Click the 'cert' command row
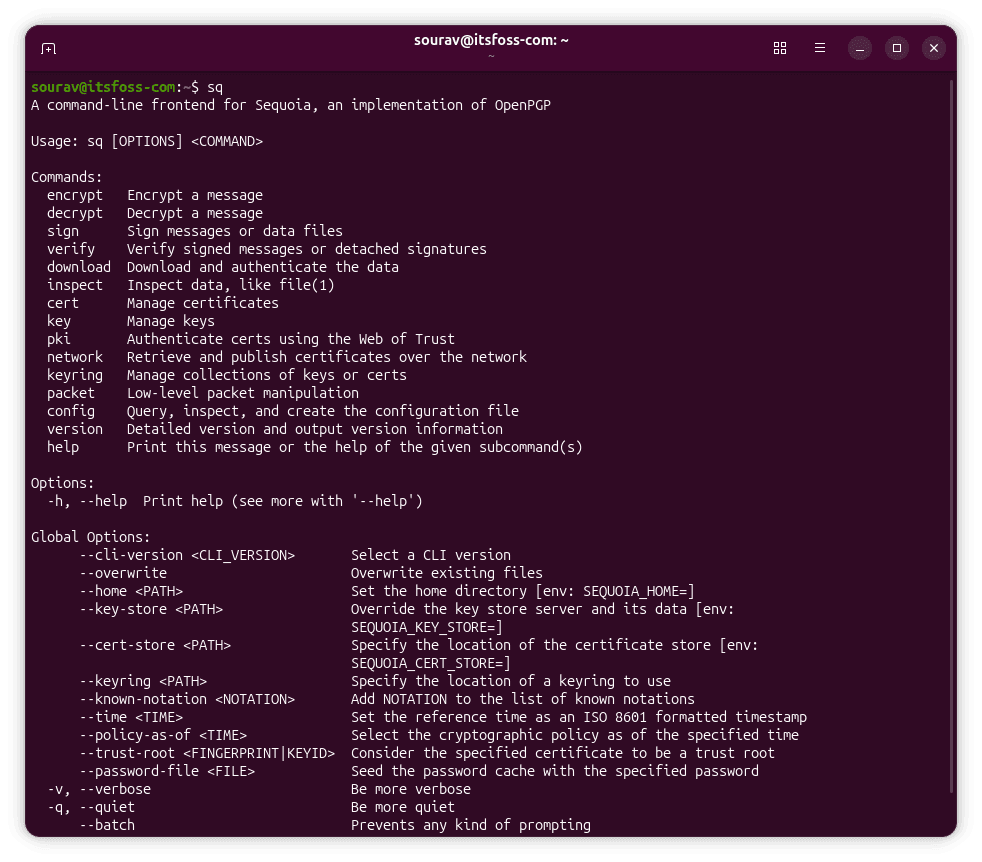 coord(163,303)
